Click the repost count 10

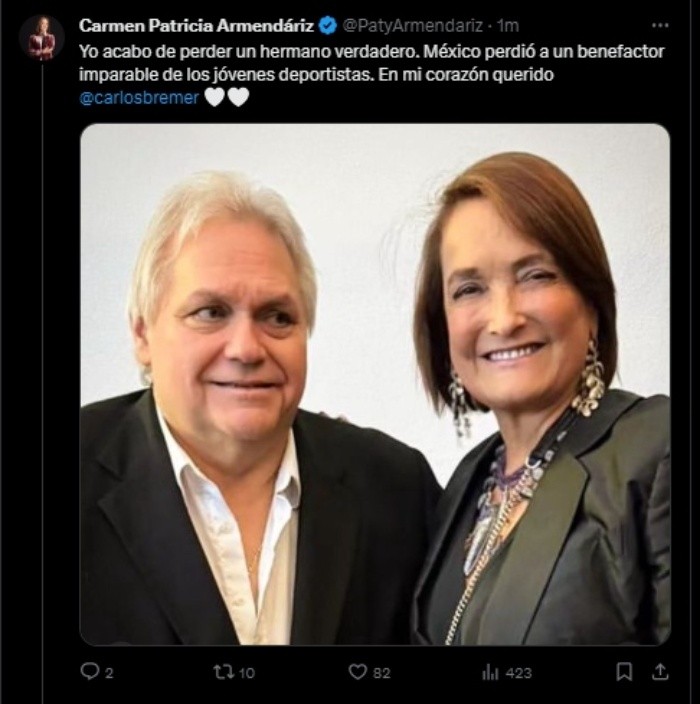(x=246, y=673)
